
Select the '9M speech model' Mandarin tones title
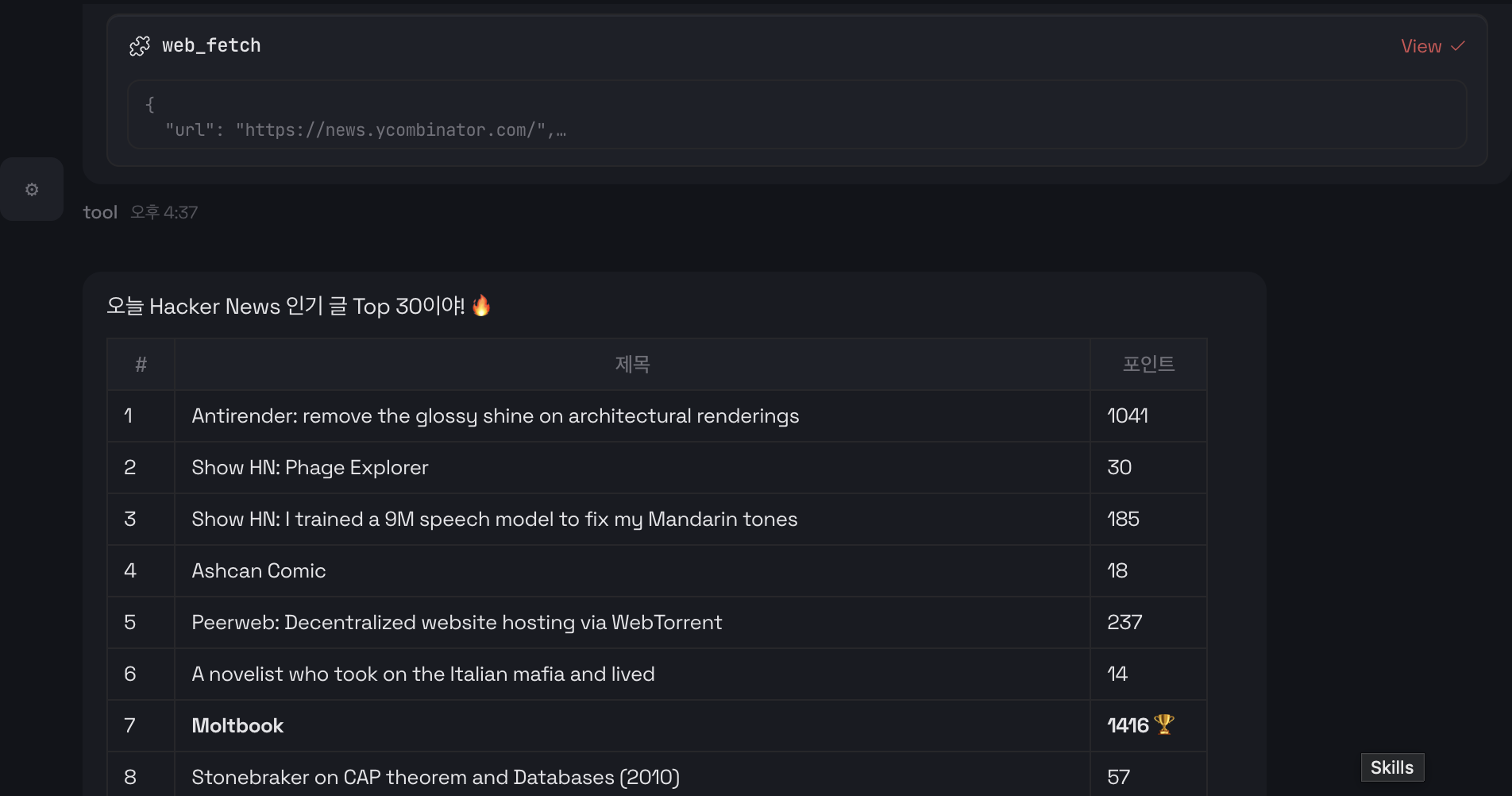tap(495, 519)
